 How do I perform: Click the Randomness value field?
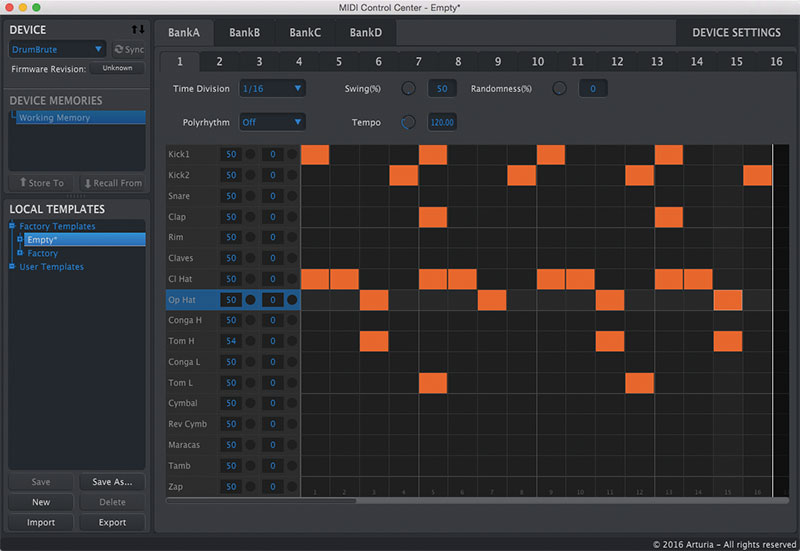tap(593, 89)
